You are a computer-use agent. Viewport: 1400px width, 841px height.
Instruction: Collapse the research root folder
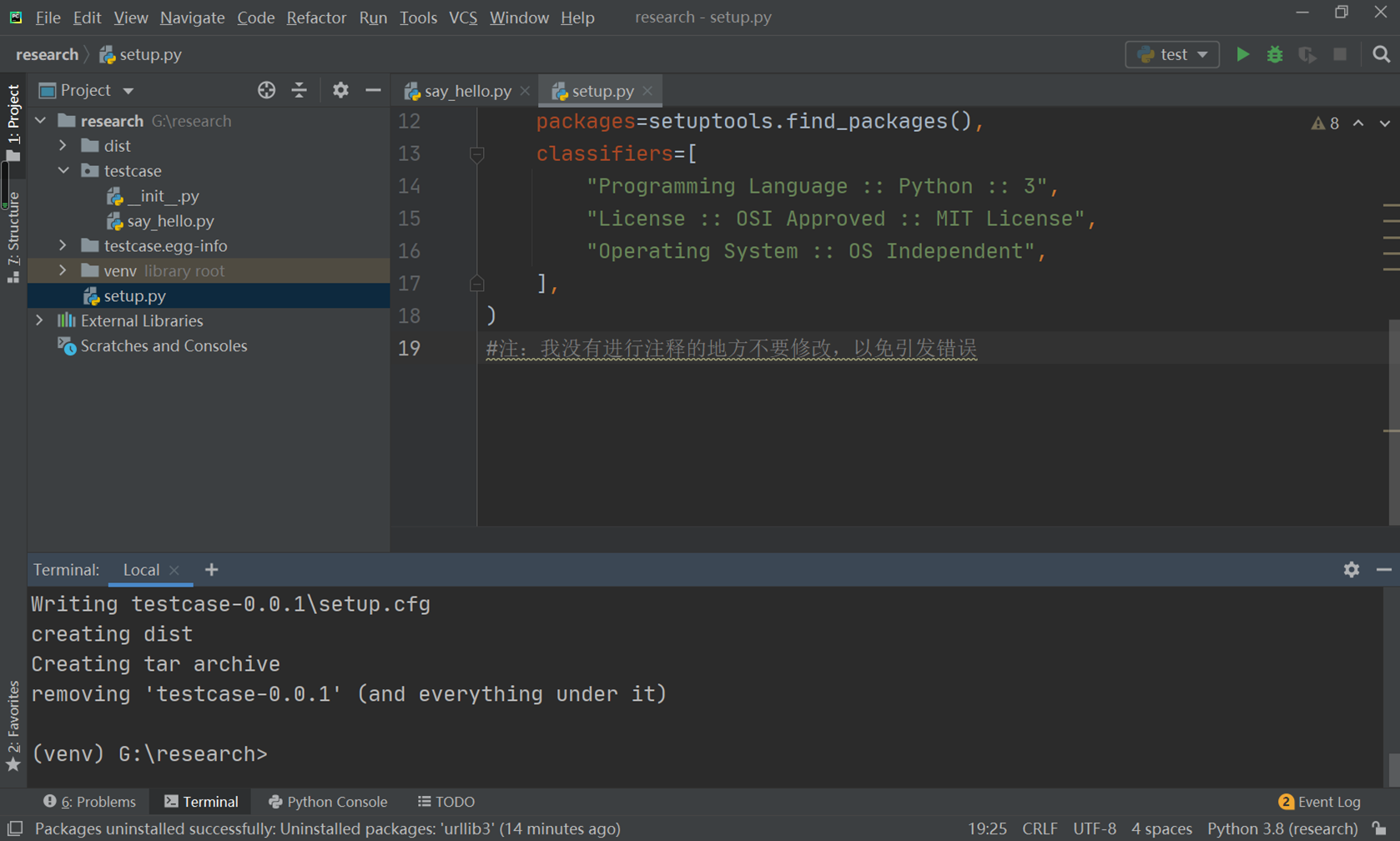click(41, 121)
